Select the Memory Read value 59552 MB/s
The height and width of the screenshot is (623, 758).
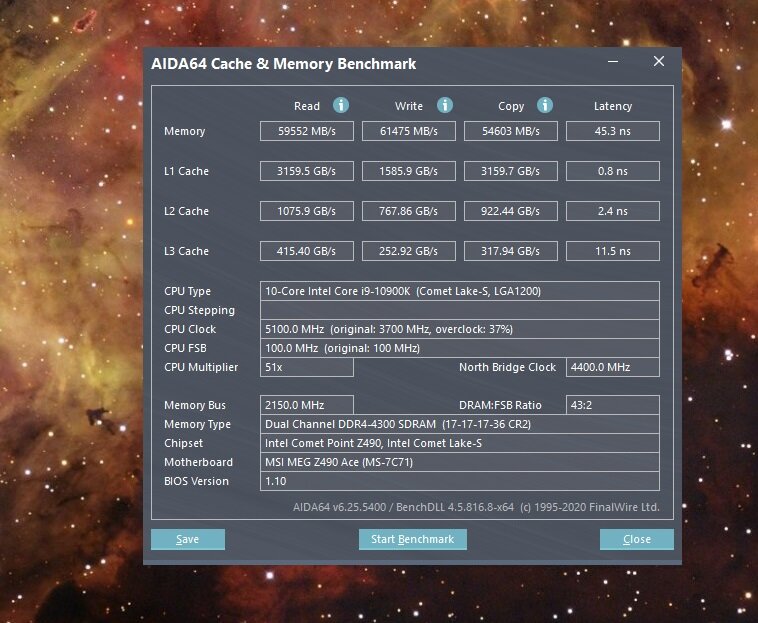[306, 131]
